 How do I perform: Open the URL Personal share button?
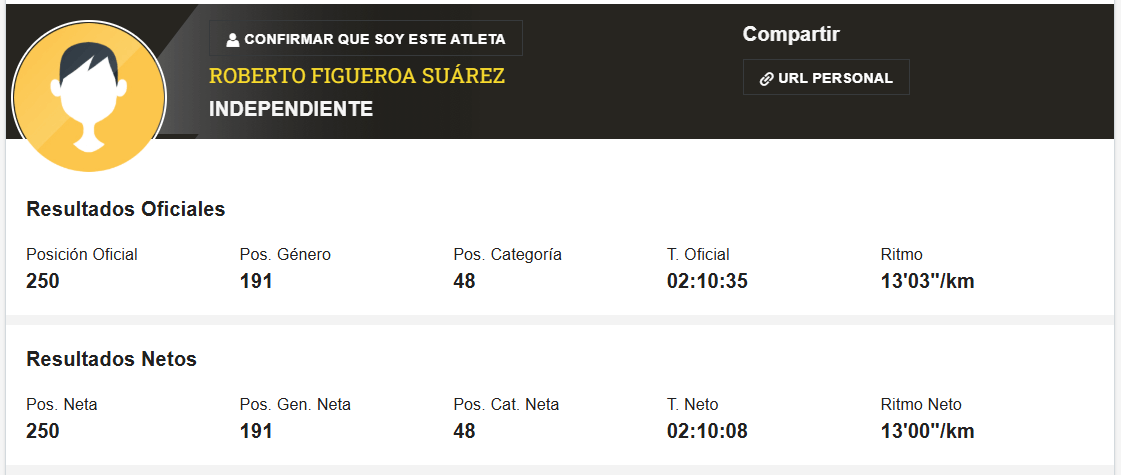coord(826,77)
